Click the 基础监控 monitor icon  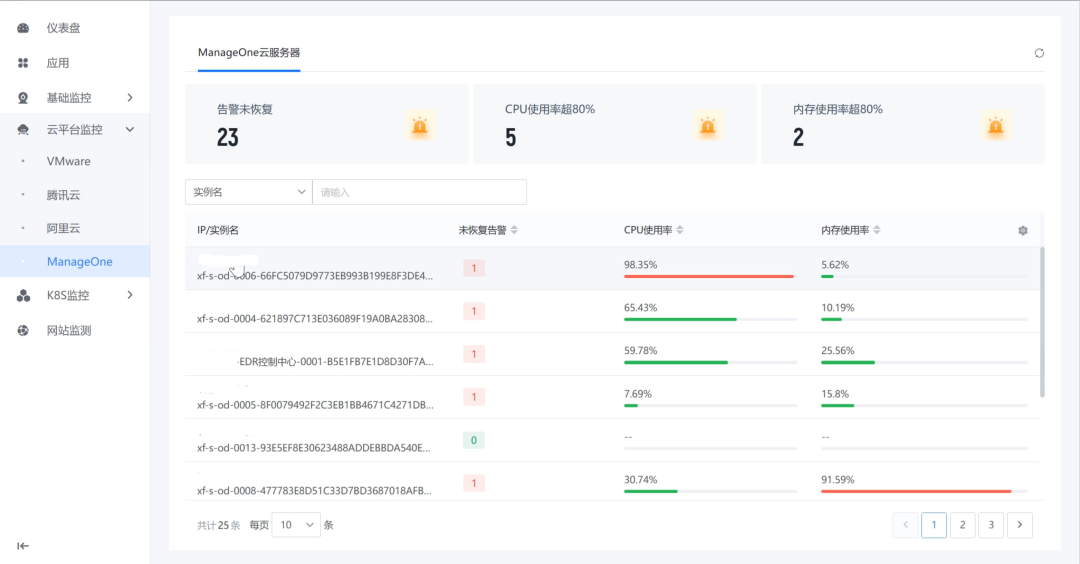pyautogui.click(x=23, y=98)
